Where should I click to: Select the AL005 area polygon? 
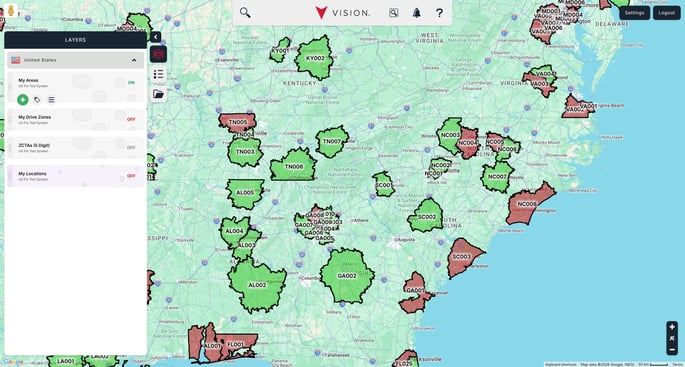click(x=245, y=193)
